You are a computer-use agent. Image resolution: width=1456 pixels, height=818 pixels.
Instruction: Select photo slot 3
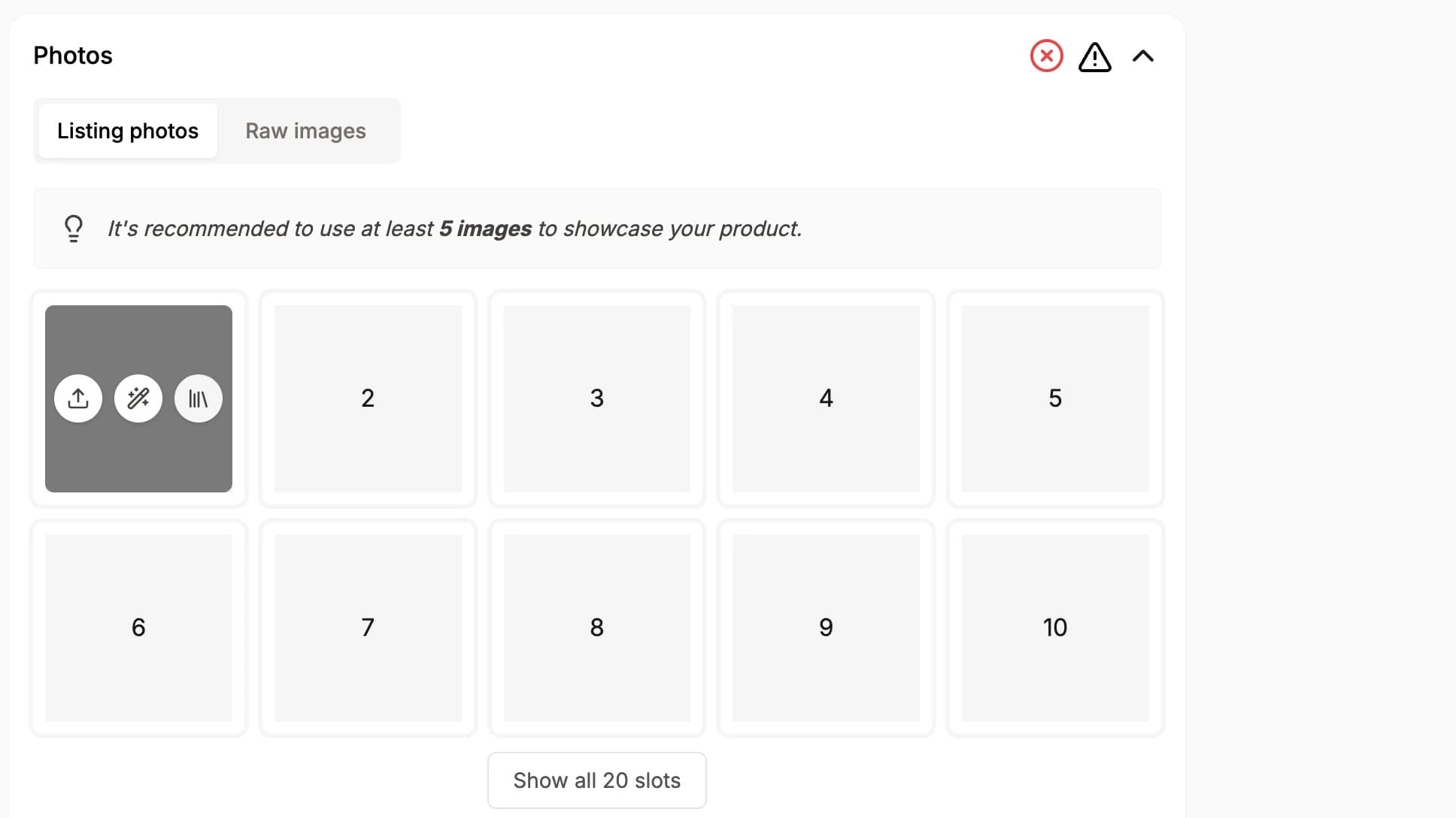point(596,398)
